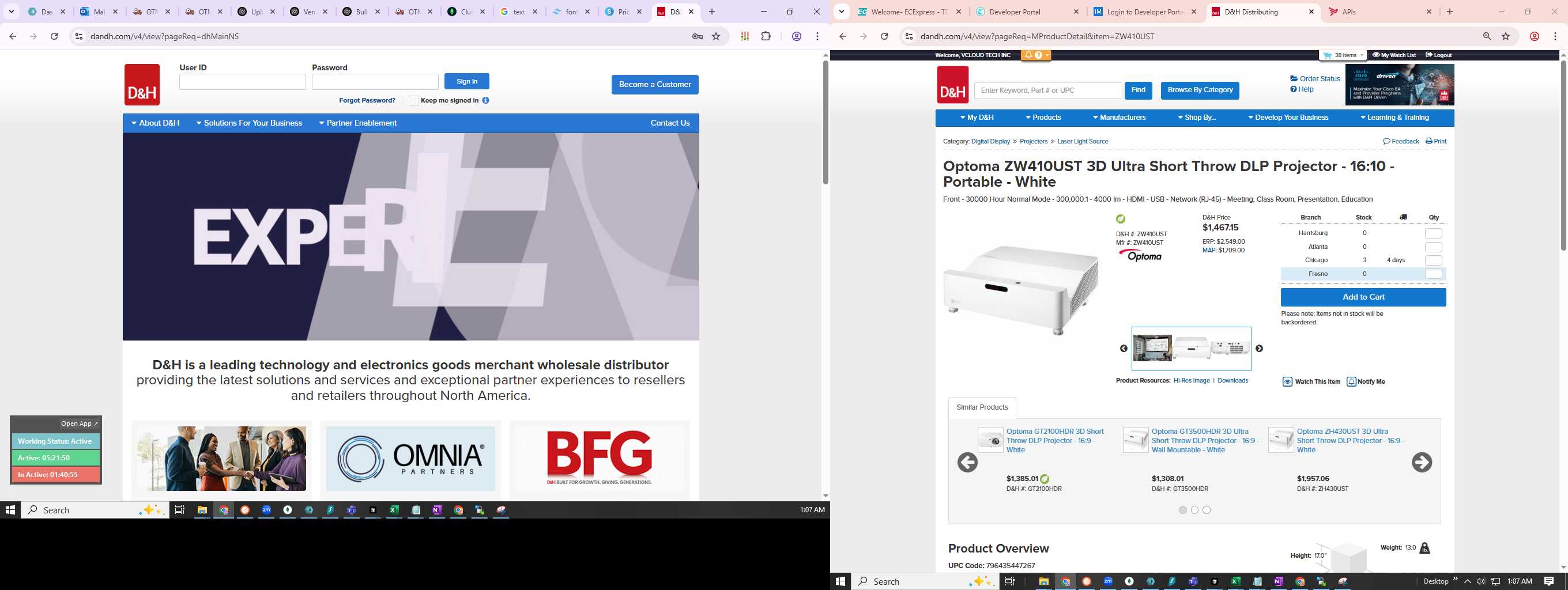Open File Explorer from the right taskbar
Image resolution: width=1568 pixels, height=590 pixels.
(x=1043, y=581)
